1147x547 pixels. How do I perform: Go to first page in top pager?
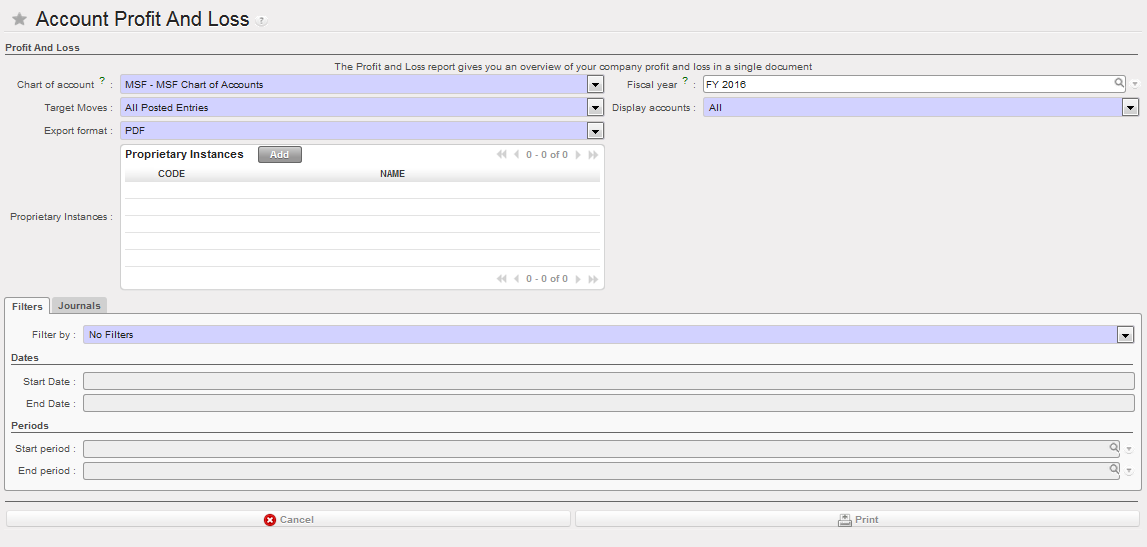pos(502,154)
